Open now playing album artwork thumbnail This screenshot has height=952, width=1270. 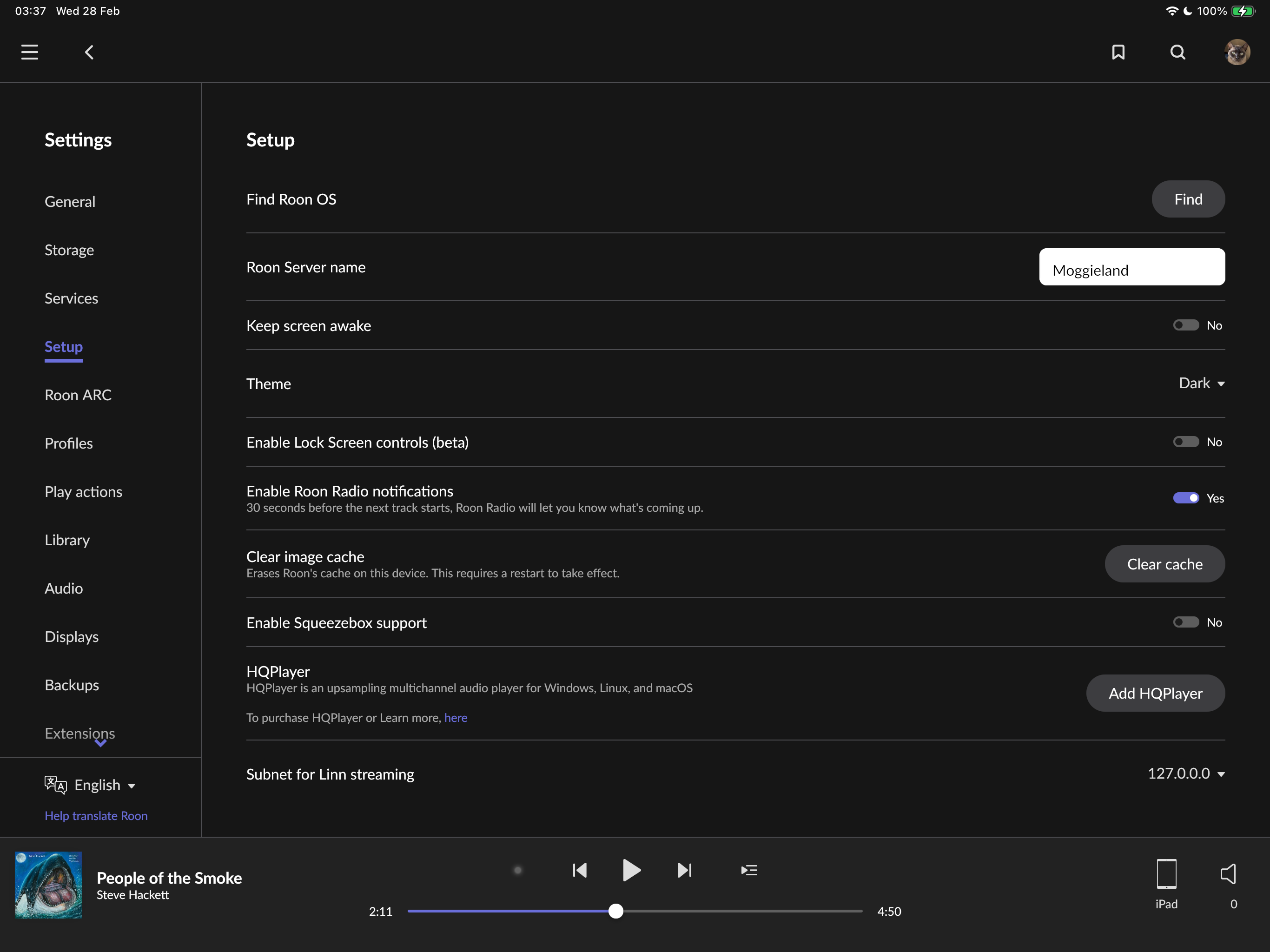pyautogui.click(x=48, y=885)
